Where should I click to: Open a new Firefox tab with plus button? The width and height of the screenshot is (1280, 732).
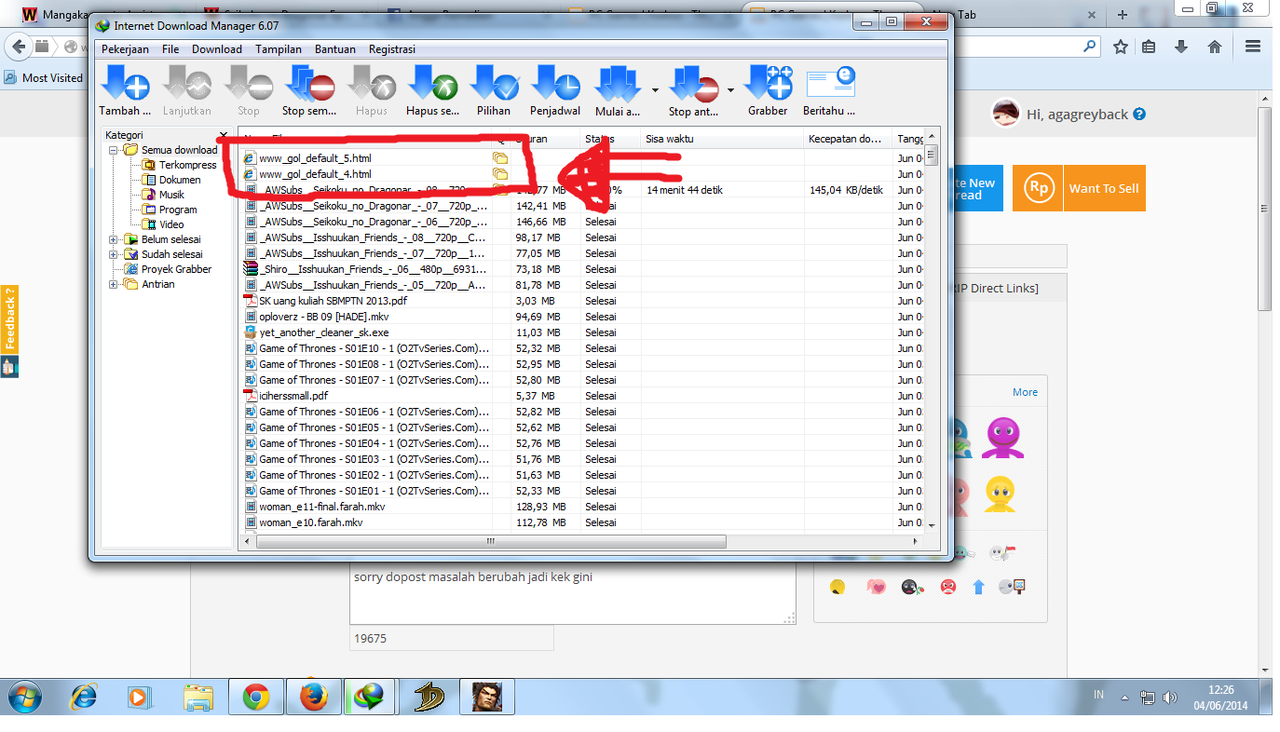point(1122,14)
